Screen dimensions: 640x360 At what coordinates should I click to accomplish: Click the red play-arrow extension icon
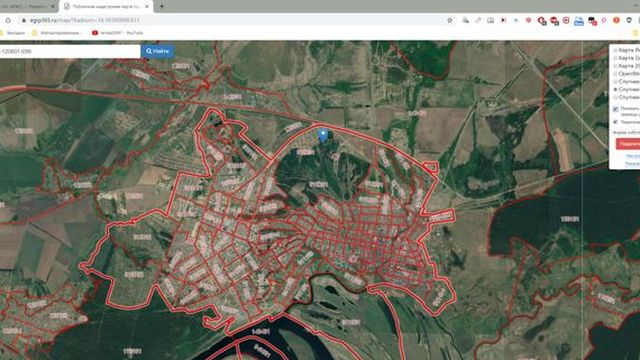[x=504, y=20]
